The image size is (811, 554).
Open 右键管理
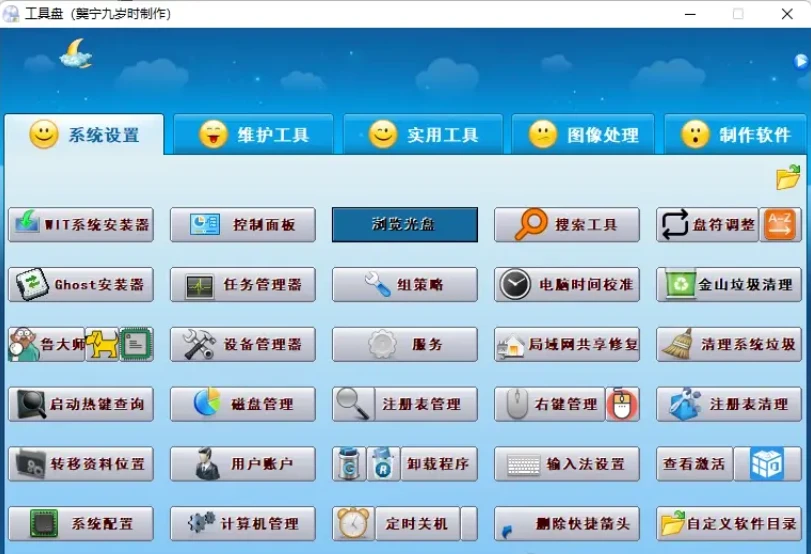[x=550, y=403]
